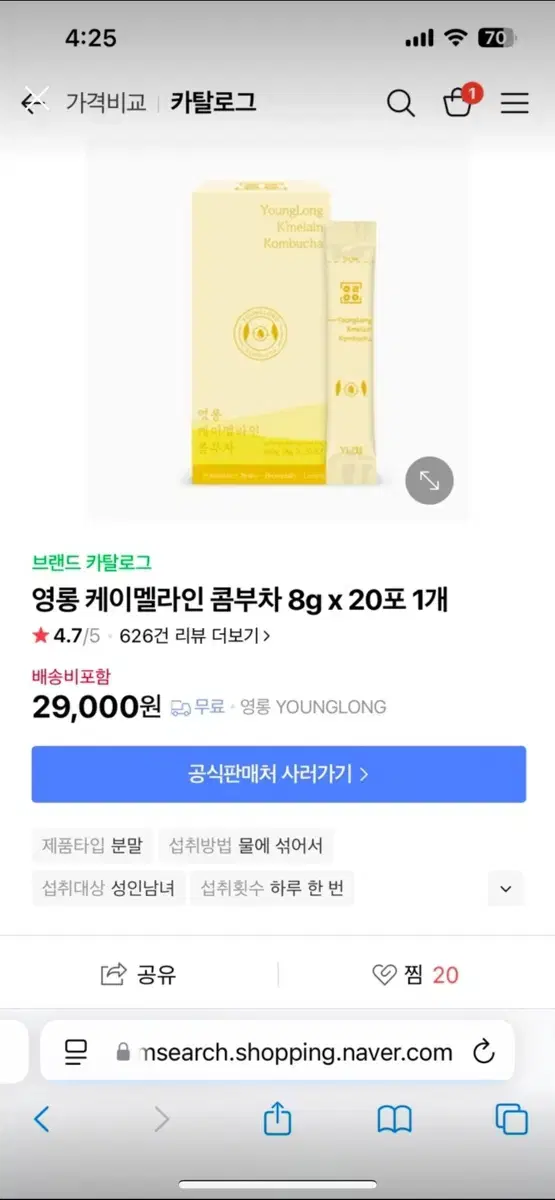Screen dimensions: 555x1200
Task: Open page settings icon in address bar
Action: (76, 1052)
